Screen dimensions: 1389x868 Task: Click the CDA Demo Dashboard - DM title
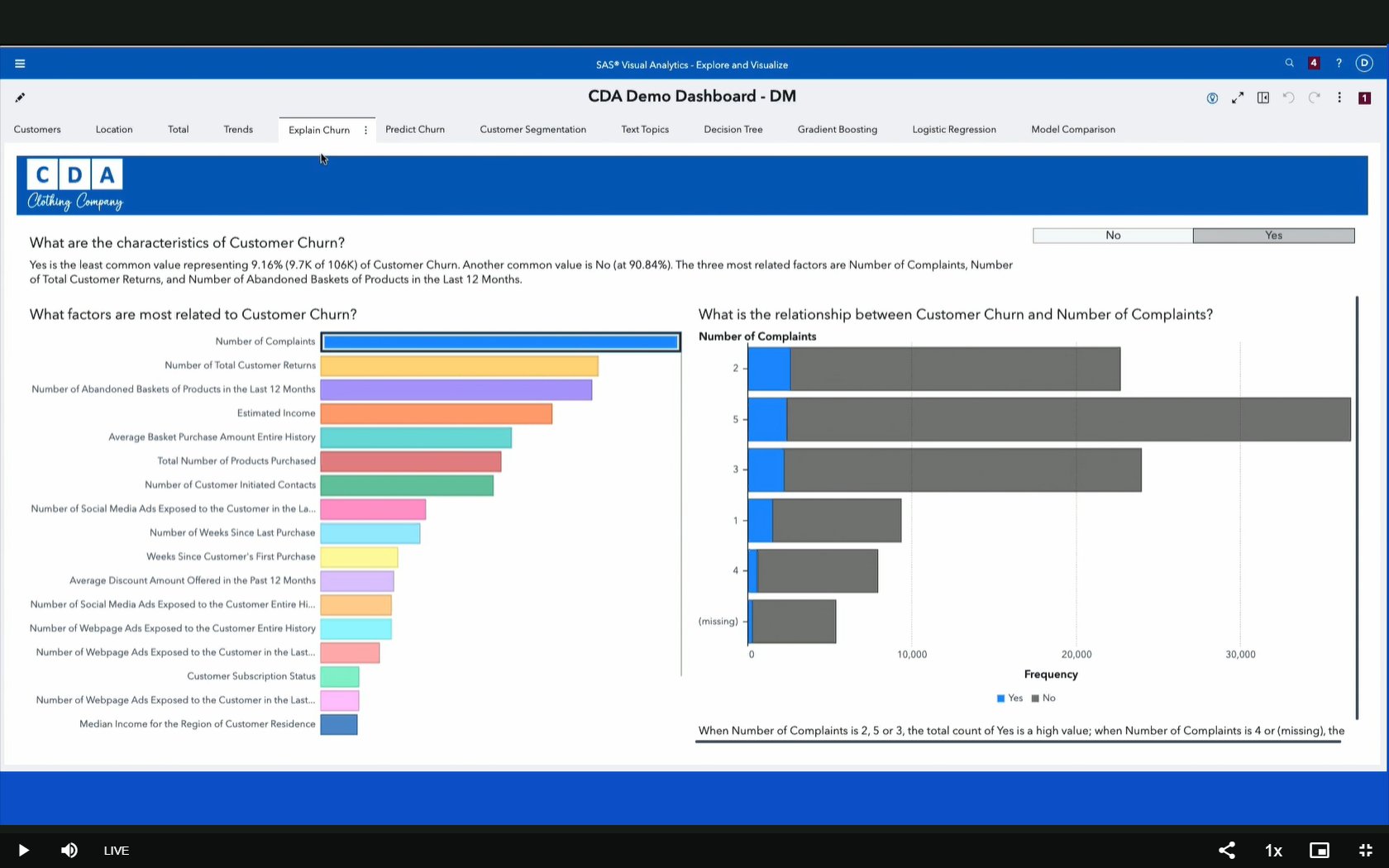(x=692, y=96)
